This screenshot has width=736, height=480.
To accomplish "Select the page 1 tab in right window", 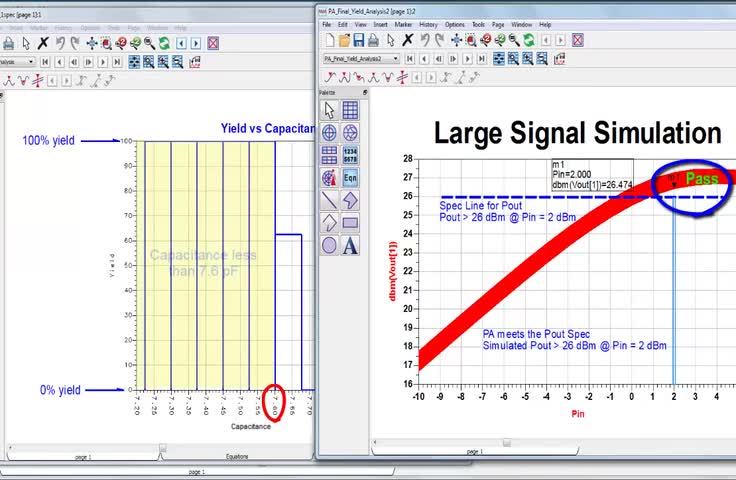I will pos(474,451).
